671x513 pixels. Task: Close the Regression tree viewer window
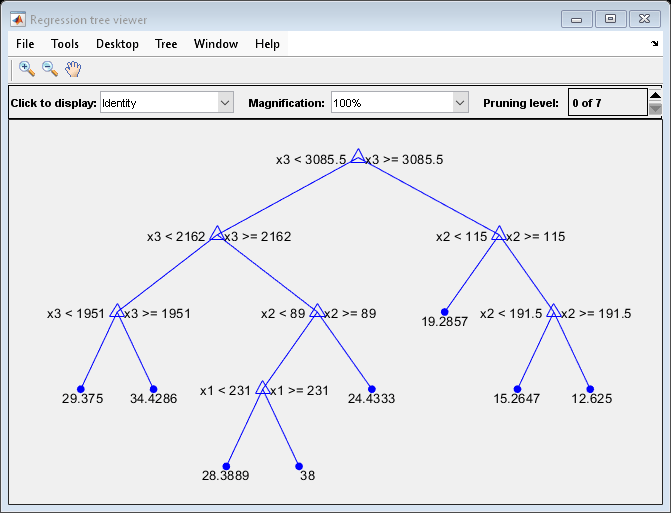(644, 19)
